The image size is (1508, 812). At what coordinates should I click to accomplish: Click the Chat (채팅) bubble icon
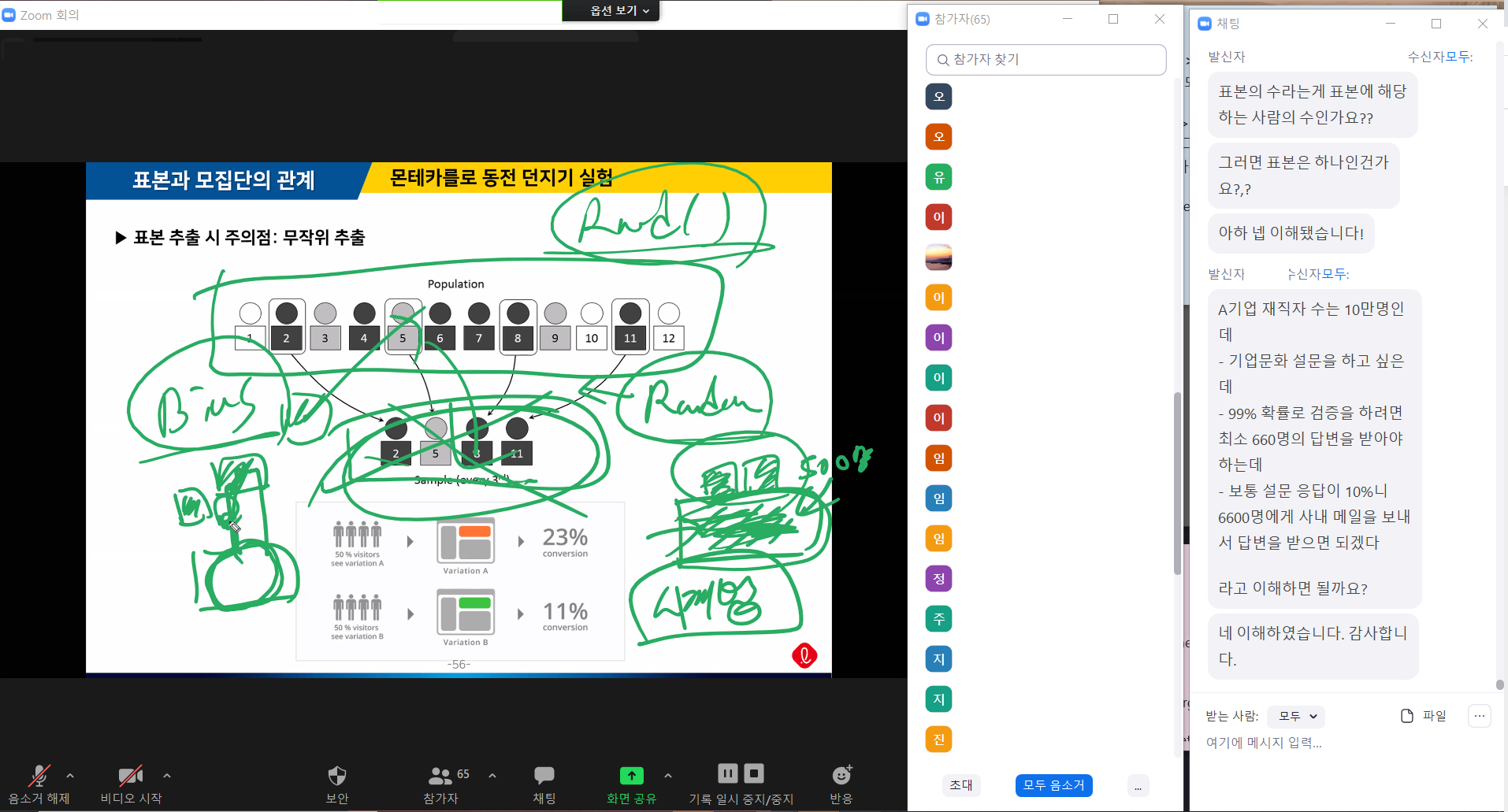click(x=544, y=777)
